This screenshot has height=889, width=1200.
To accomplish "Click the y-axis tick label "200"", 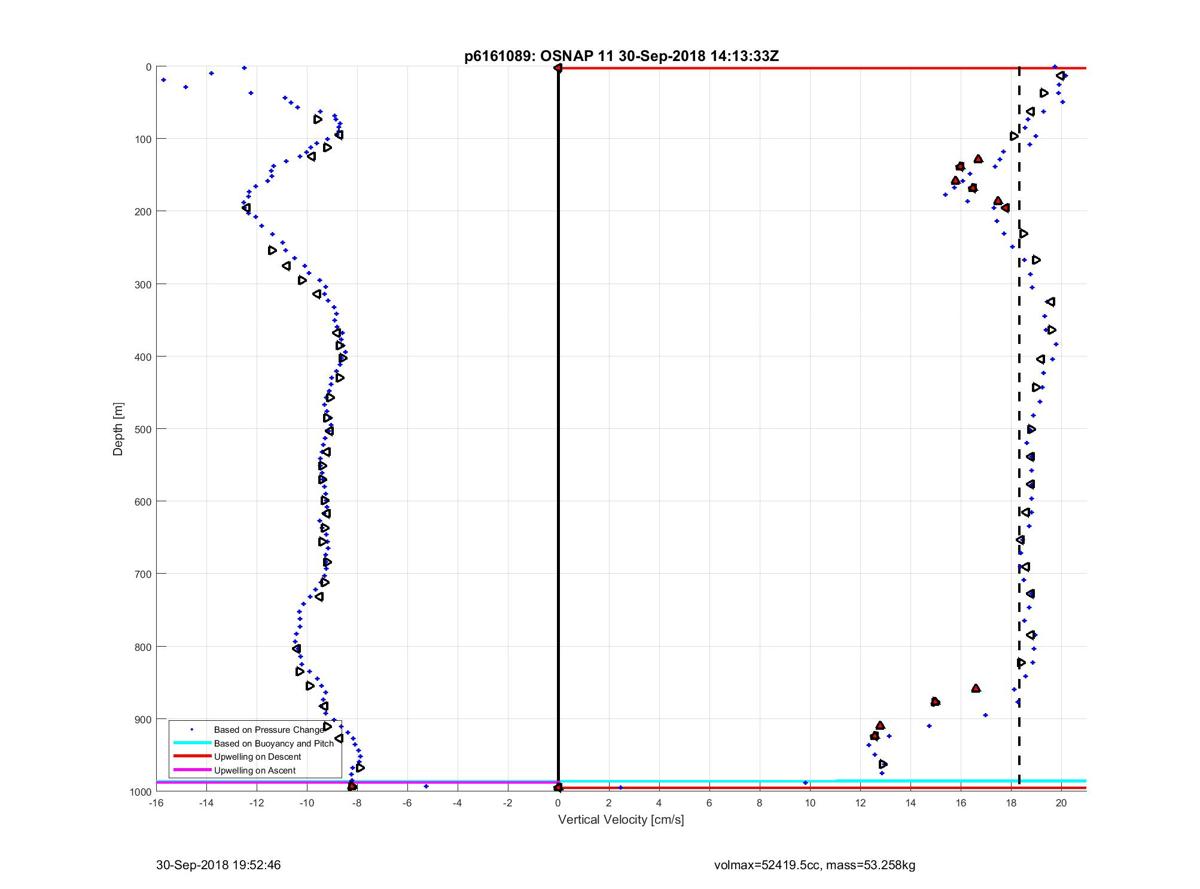I will click(142, 212).
